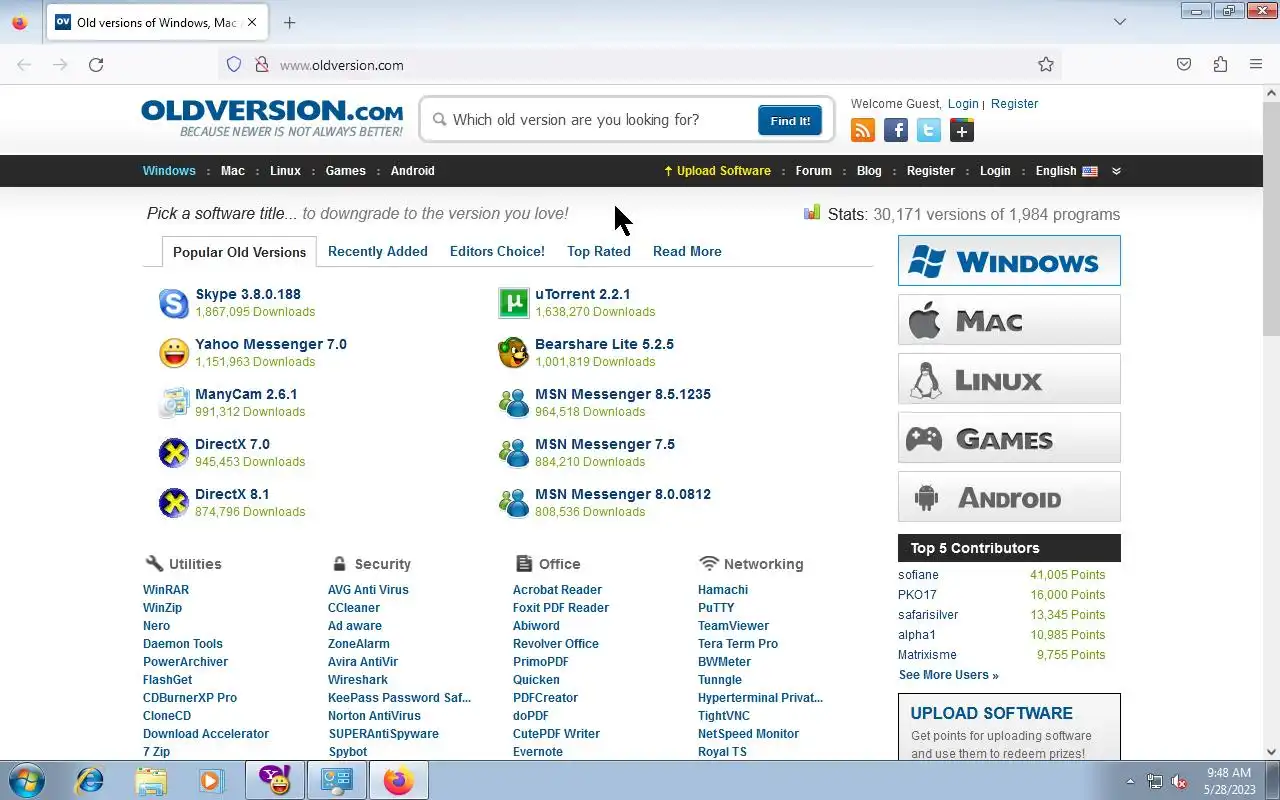
Task: Click the uTorrent 2.2.1 icon
Action: (513, 303)
